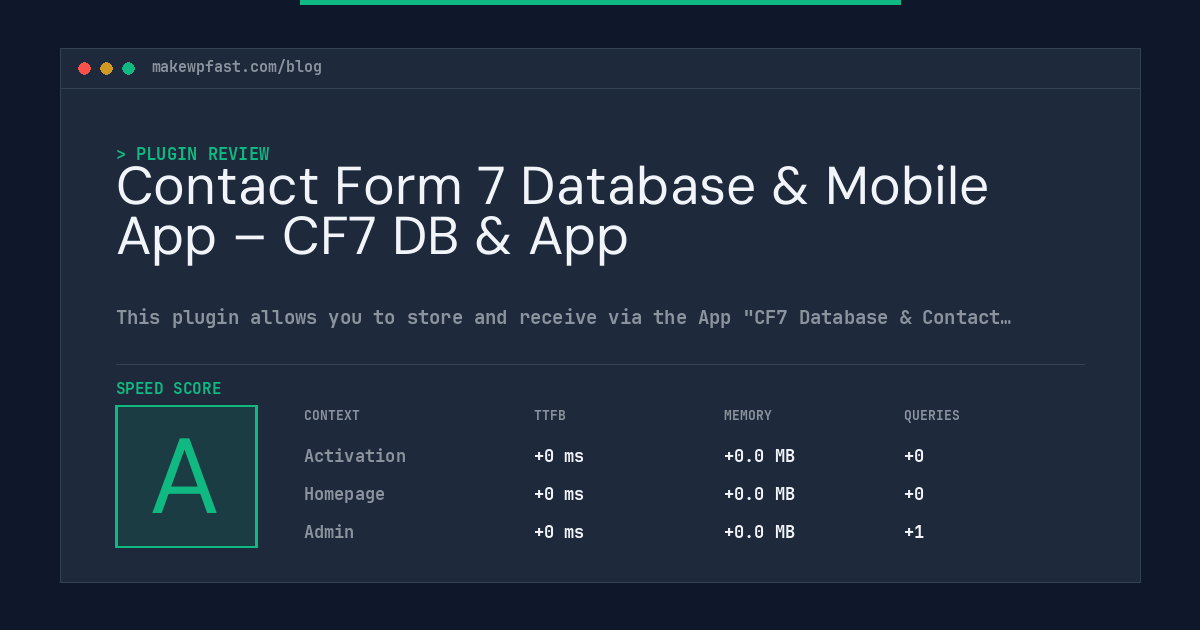Click the A grade score badge
The width and height of the screenshot is (1200, 630).
point(187,476)
